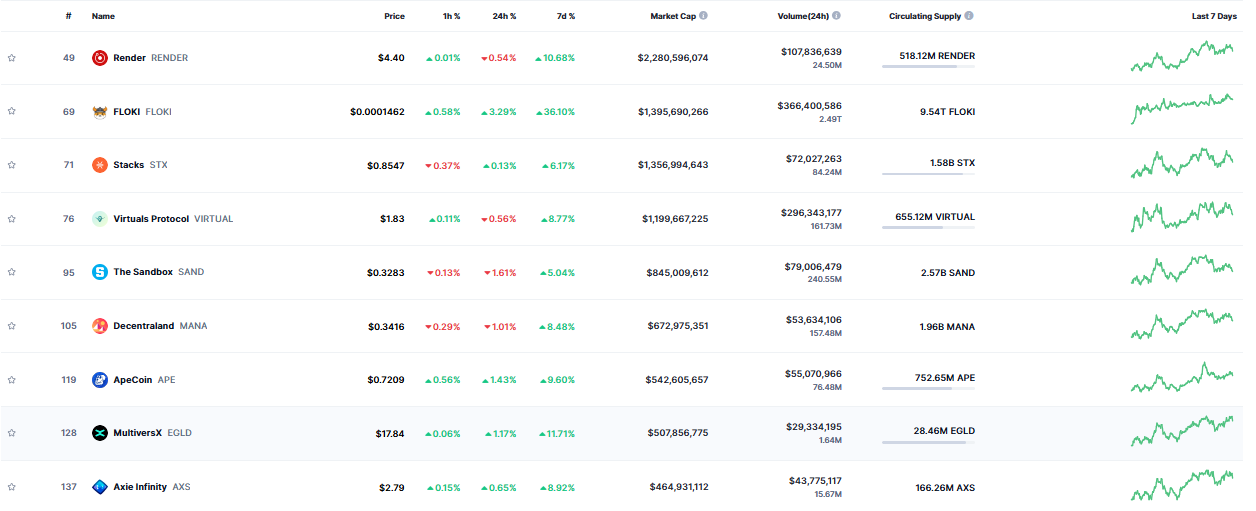Screen dimensions: 1256x511
Task: Click Render market cap $2,280,596,074
Action: click(673, 58)
